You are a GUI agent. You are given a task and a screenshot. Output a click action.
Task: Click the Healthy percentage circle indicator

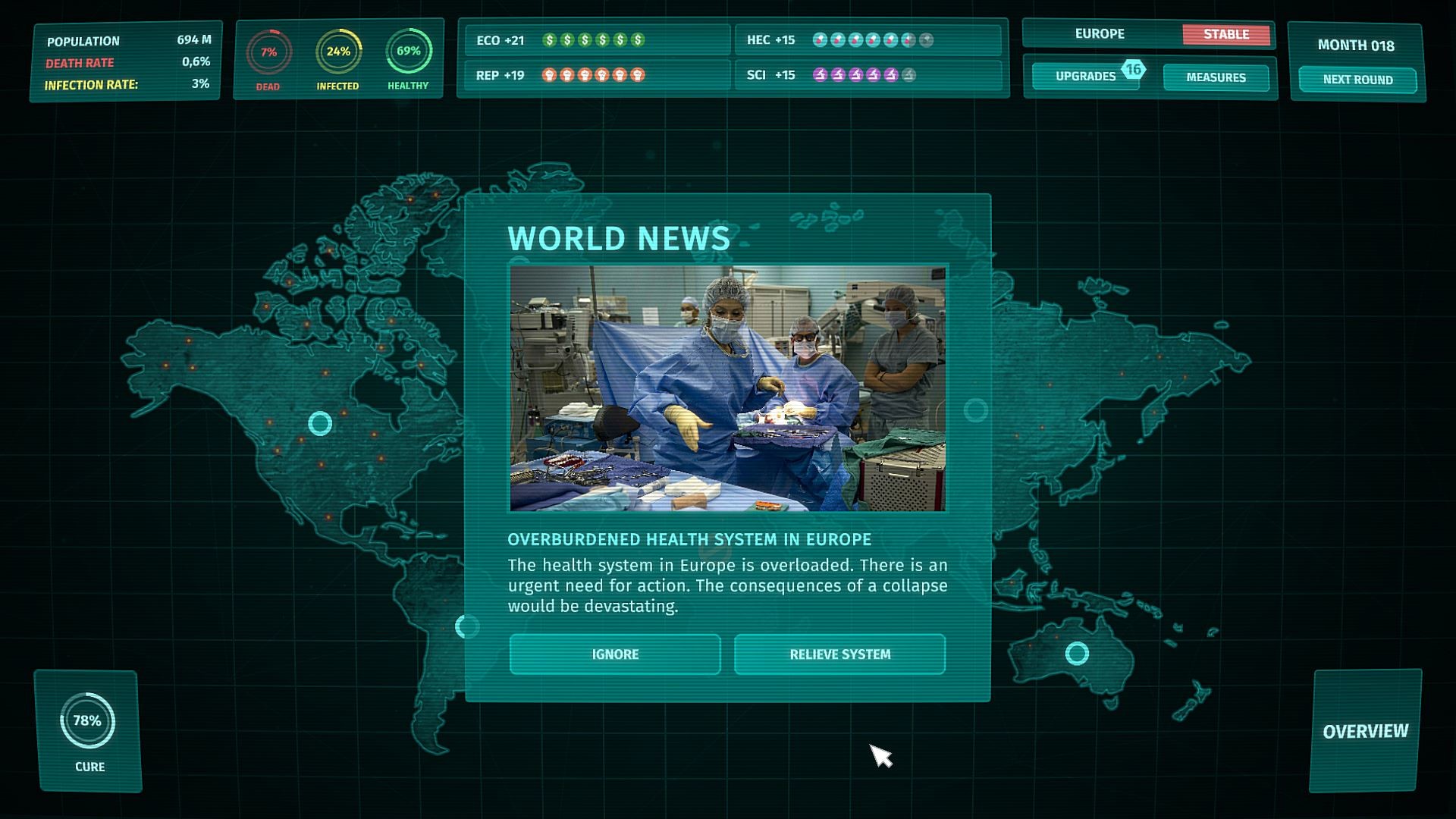click(x=408, y=51)
